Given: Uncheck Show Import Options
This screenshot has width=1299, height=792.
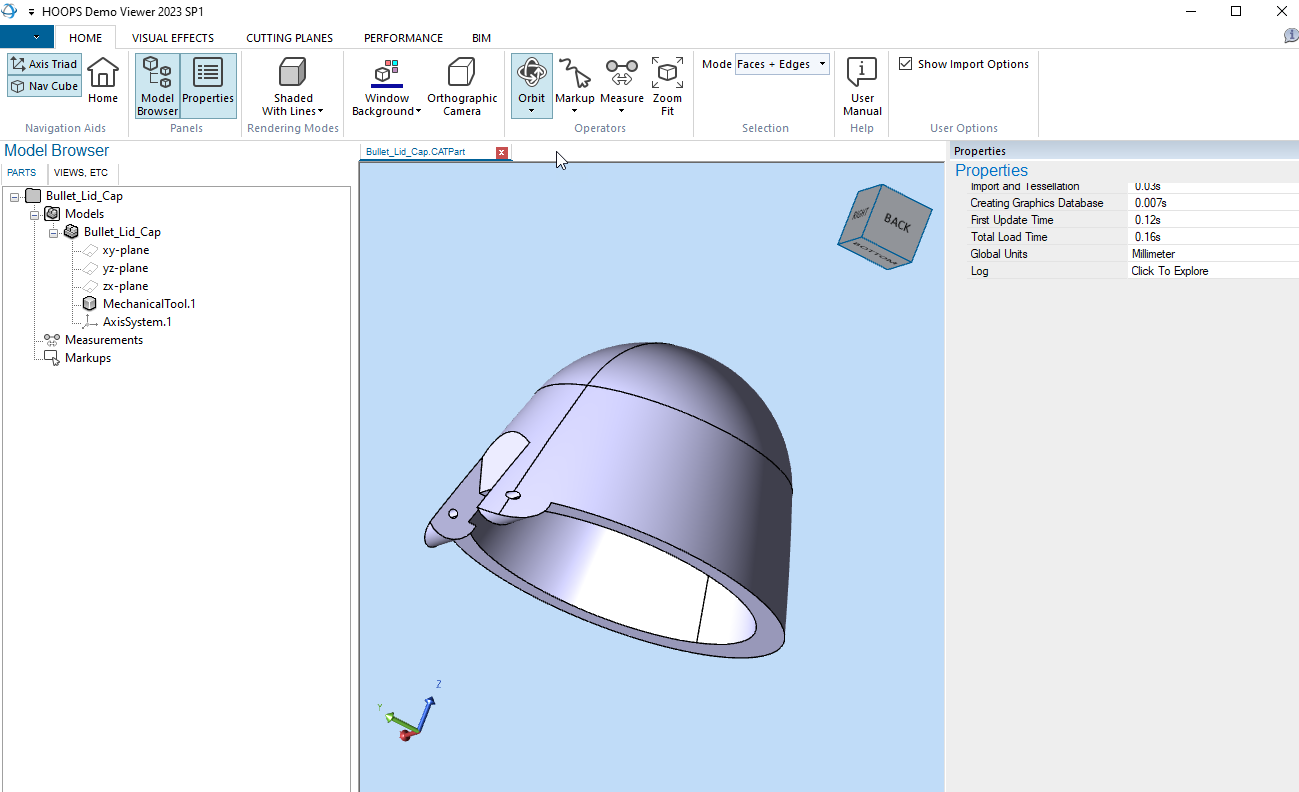Looking at the screenshot, I should tap(905, 63).
